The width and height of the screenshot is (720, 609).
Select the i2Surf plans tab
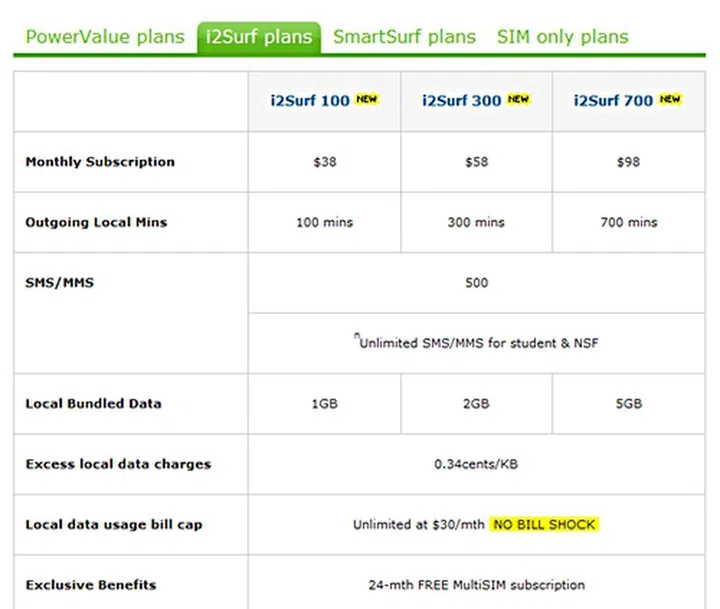259,38
